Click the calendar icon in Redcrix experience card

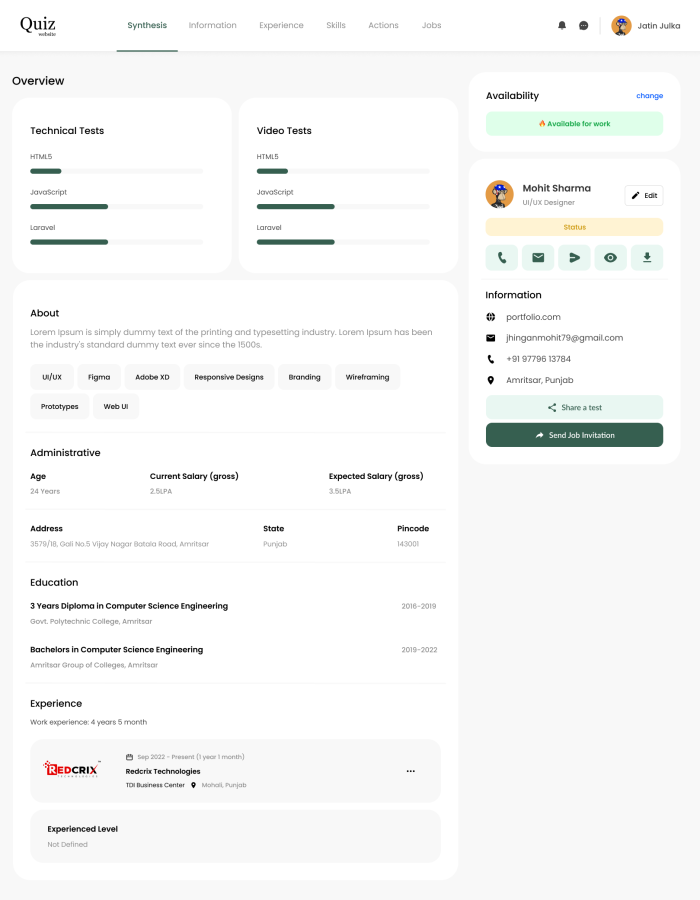[x=130, y=757]
